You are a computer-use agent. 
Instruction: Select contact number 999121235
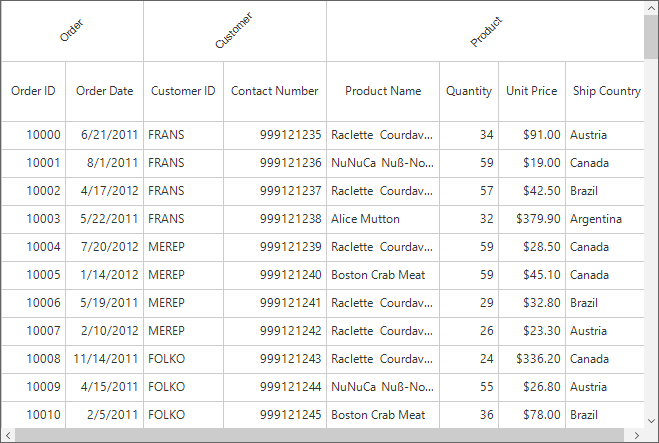point(275,135)
